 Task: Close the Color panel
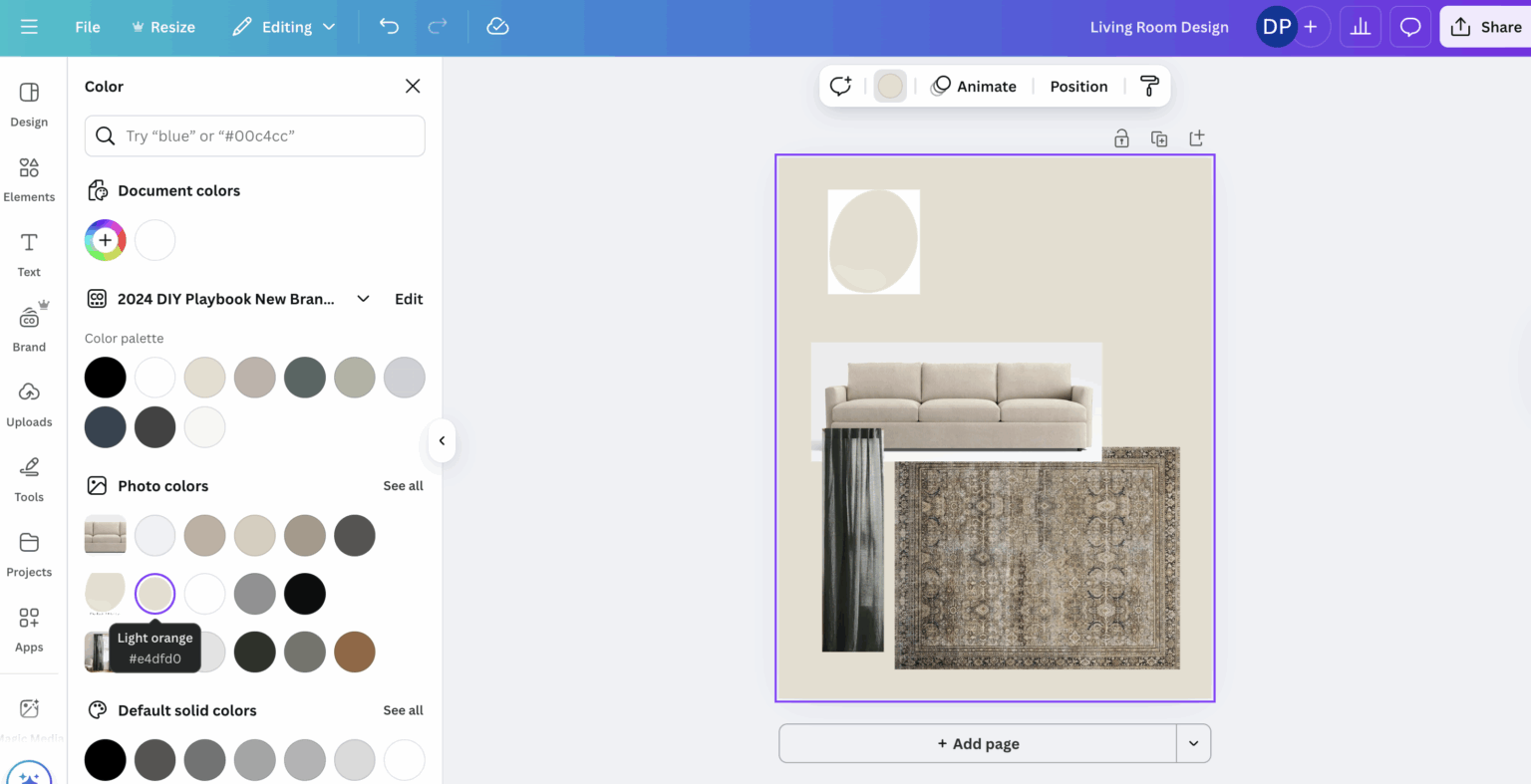pyautogui.click(x=413, y=87)
